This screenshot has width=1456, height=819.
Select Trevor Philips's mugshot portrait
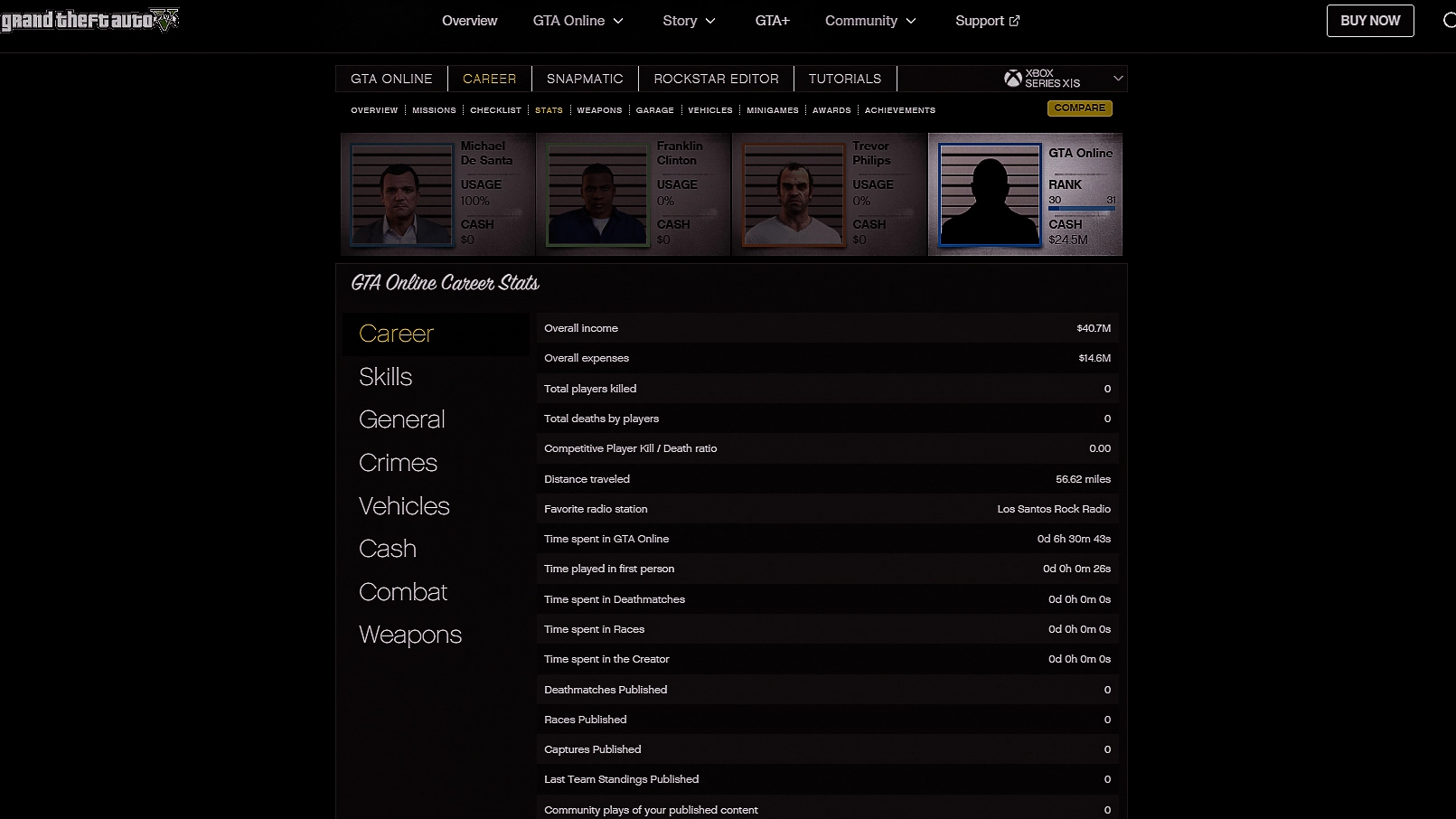click(794, 194)
